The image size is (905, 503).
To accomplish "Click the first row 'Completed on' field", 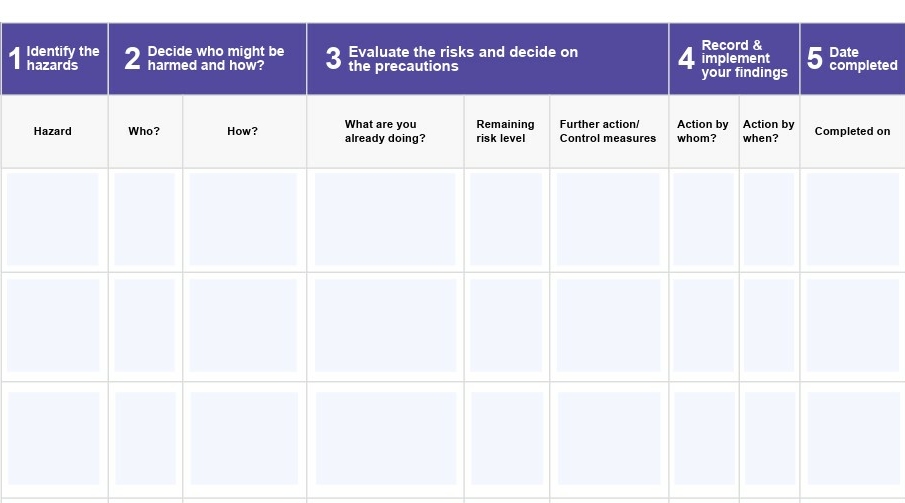I will (x=853, y=219).
